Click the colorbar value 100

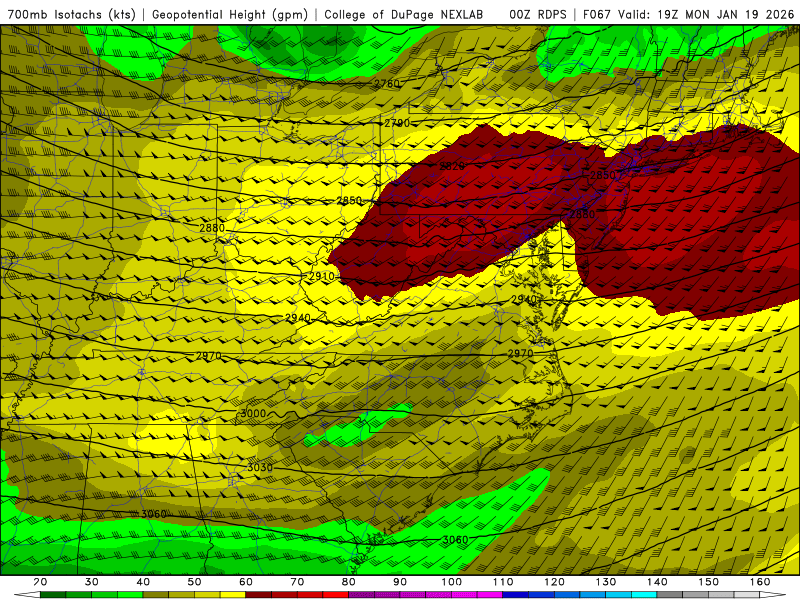point(452,582)
